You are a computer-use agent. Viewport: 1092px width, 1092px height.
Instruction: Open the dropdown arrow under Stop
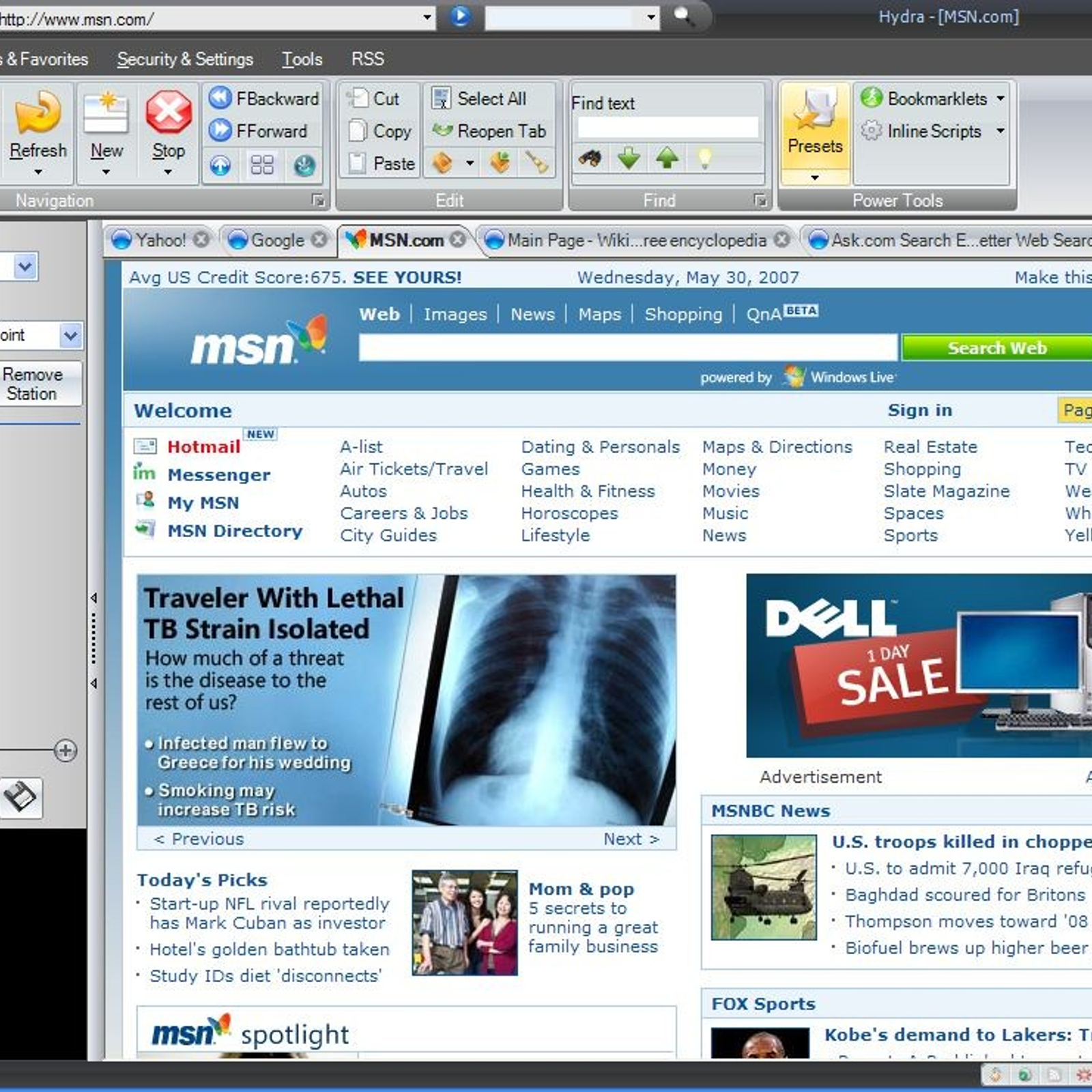click(168, 172)
